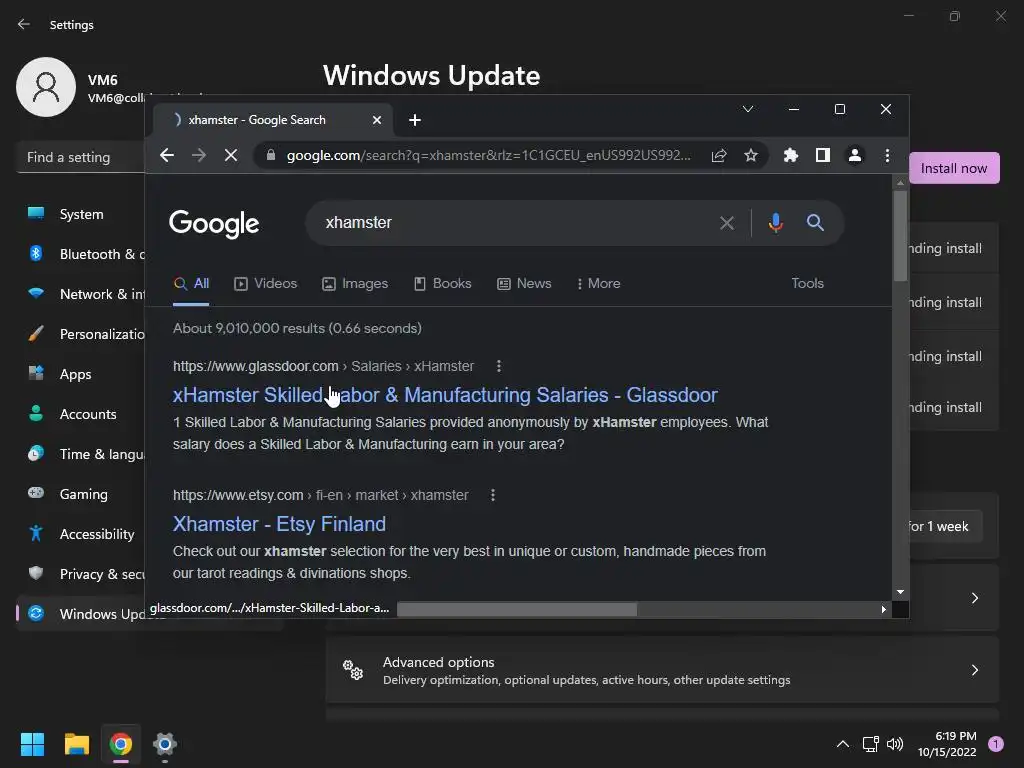The height and width of the screenshot is (768, 1024).
Task: Stop loading the page in Chrome
Action: tap(231, 155)
